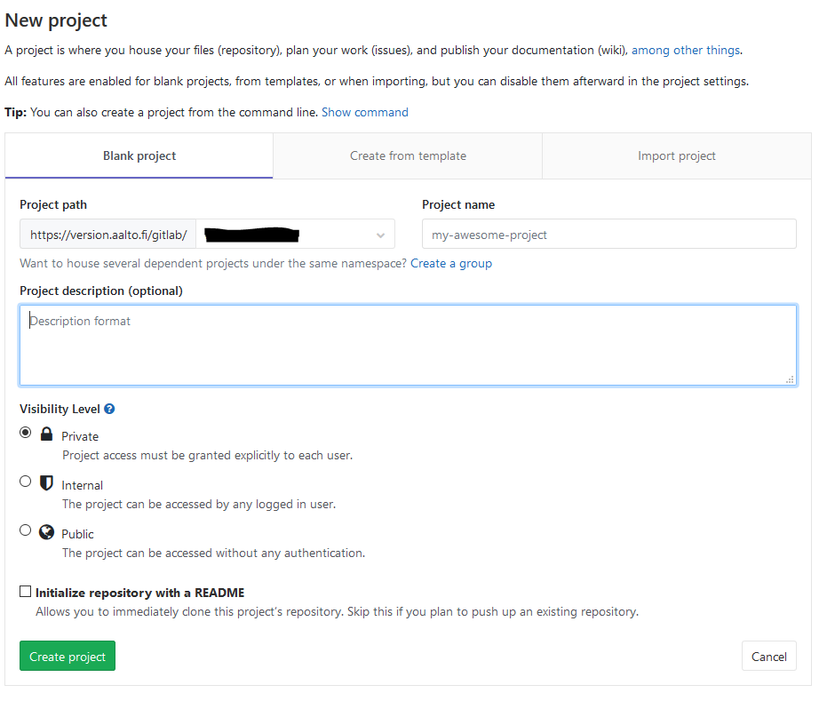Viewport: 819px width, 701px height.
Task: Click inside the Project description text area
Action: [x=408, y=345]
